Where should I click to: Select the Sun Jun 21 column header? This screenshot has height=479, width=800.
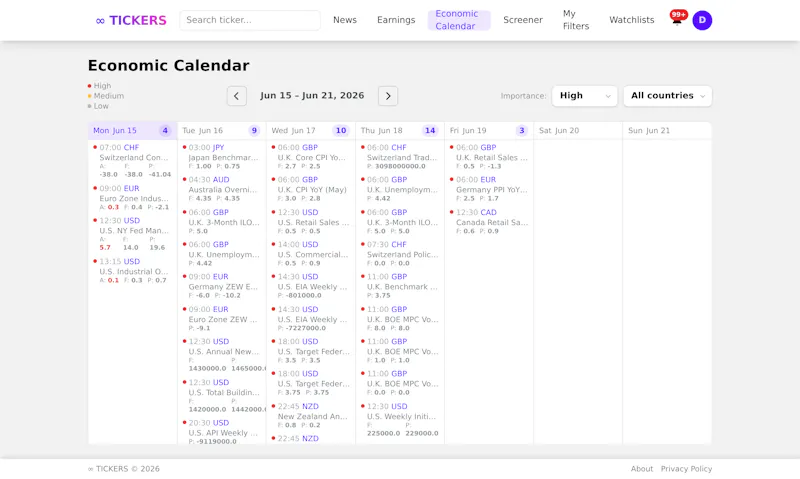click(667, 131)
